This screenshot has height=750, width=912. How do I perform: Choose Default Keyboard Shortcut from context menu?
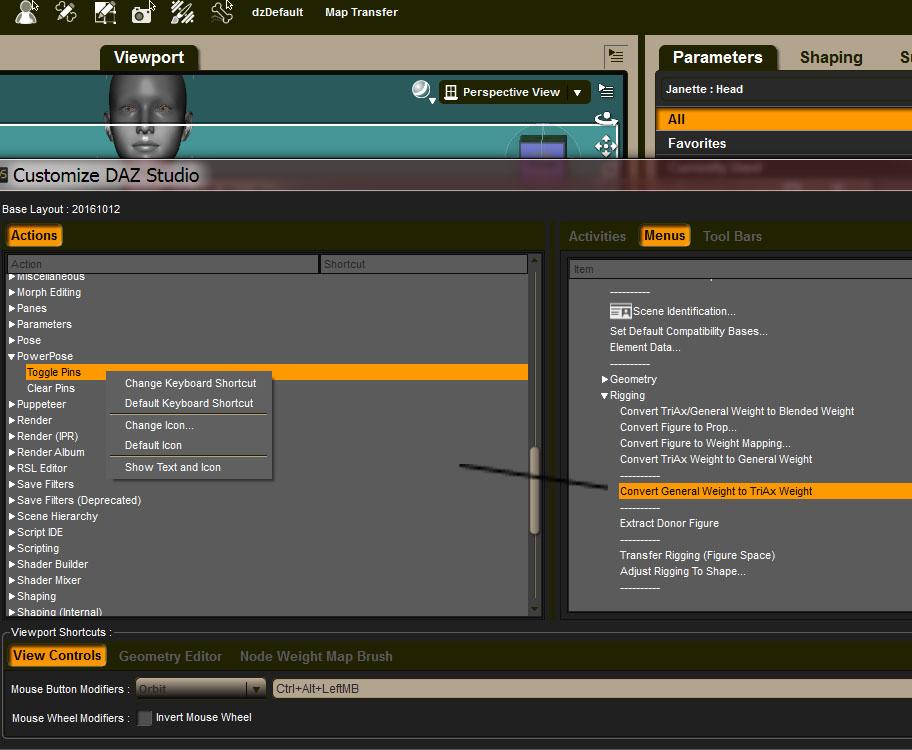(189, 403)
